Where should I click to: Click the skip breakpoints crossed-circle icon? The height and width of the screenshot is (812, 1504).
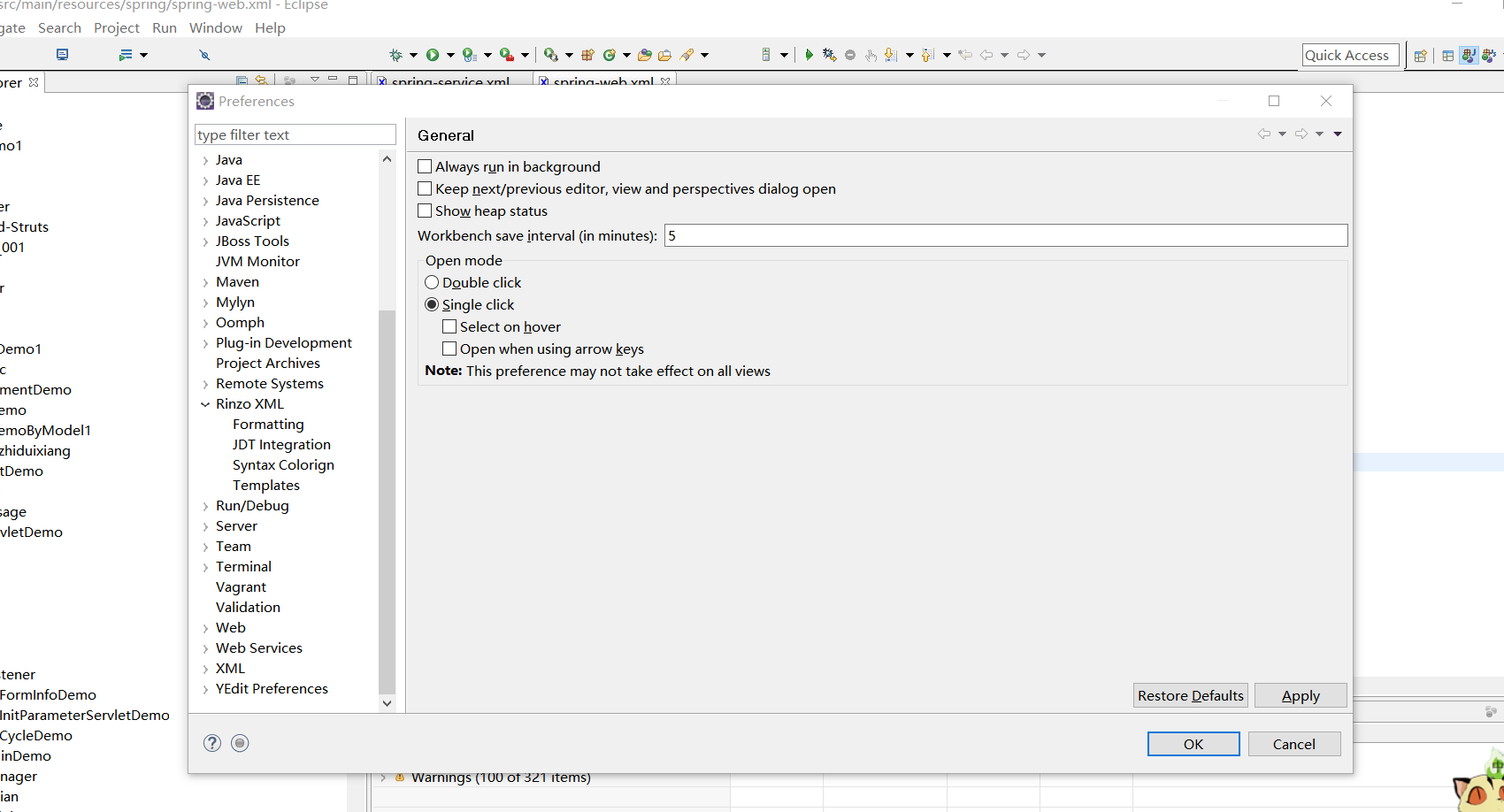[x=204, y=55]
